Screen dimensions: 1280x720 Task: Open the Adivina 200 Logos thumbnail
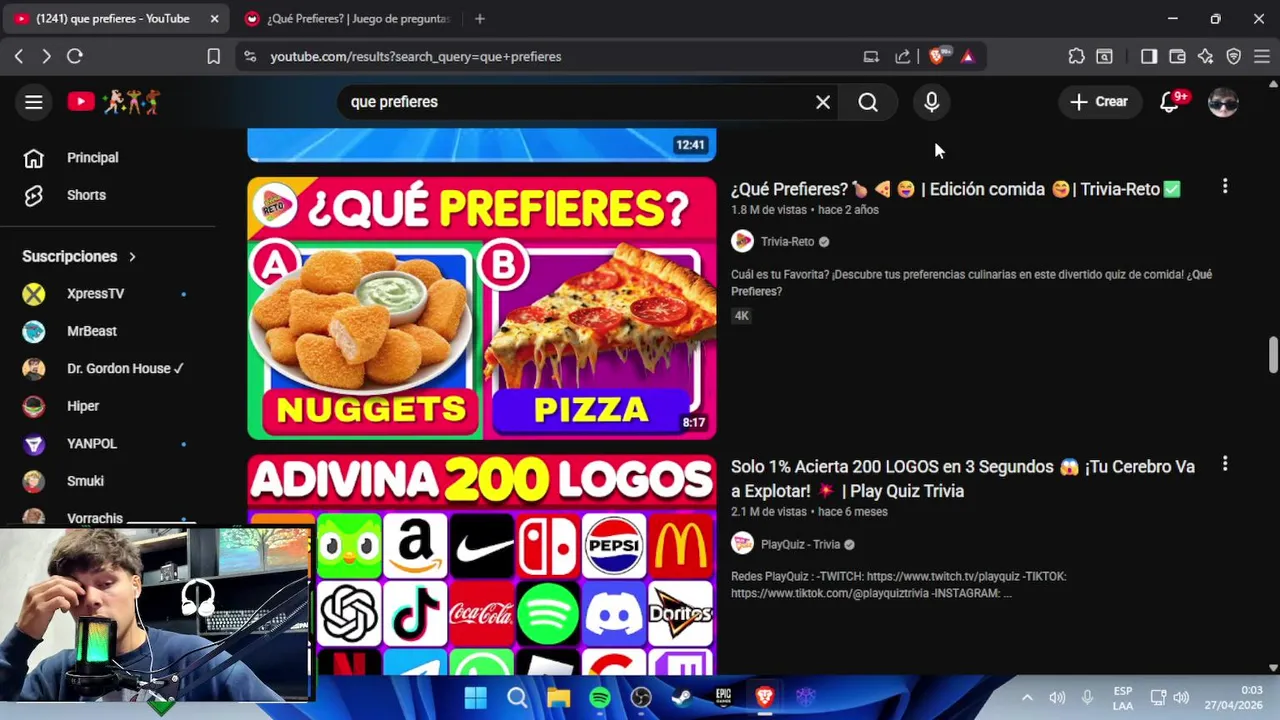click(x=482, y=566)
